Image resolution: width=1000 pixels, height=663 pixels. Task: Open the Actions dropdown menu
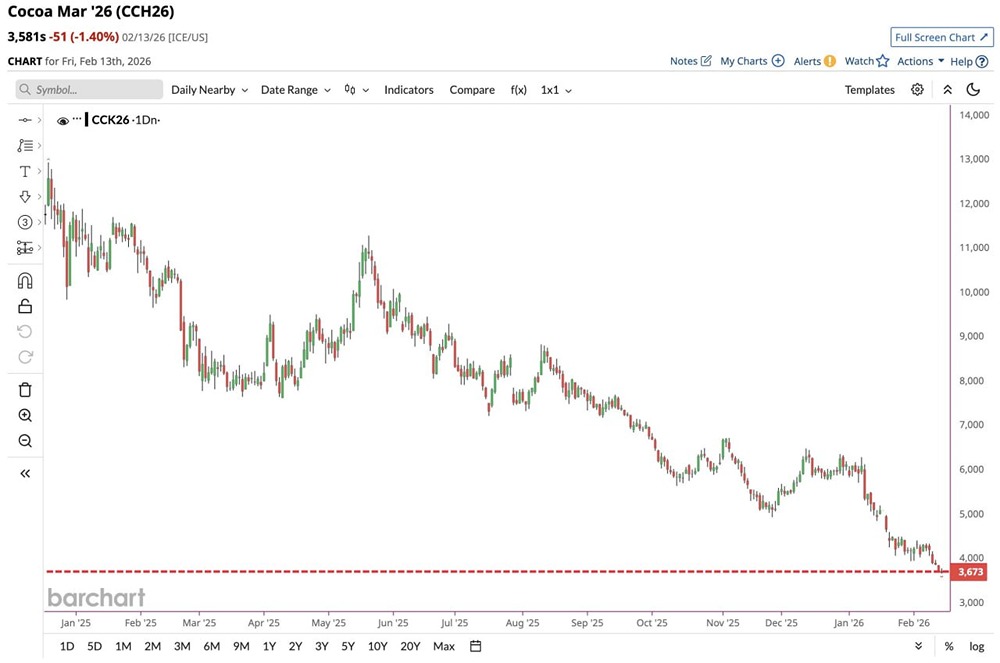[920, 61]
